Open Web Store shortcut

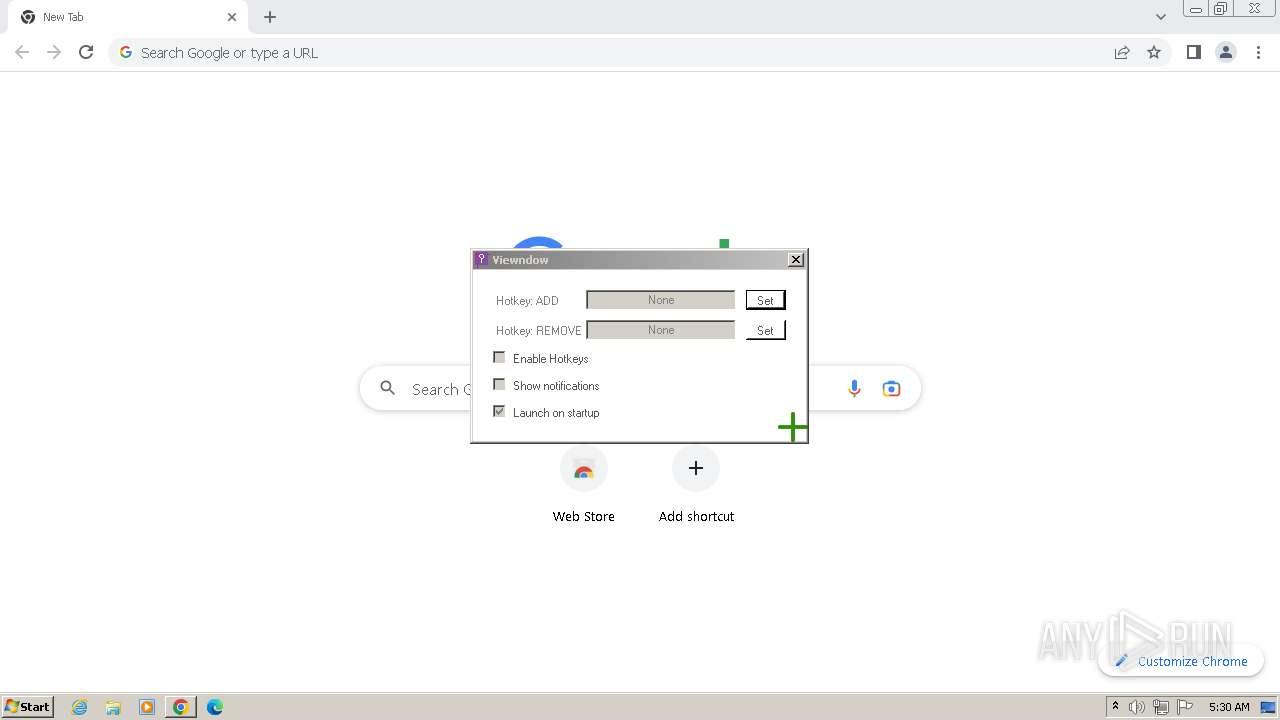584,485
